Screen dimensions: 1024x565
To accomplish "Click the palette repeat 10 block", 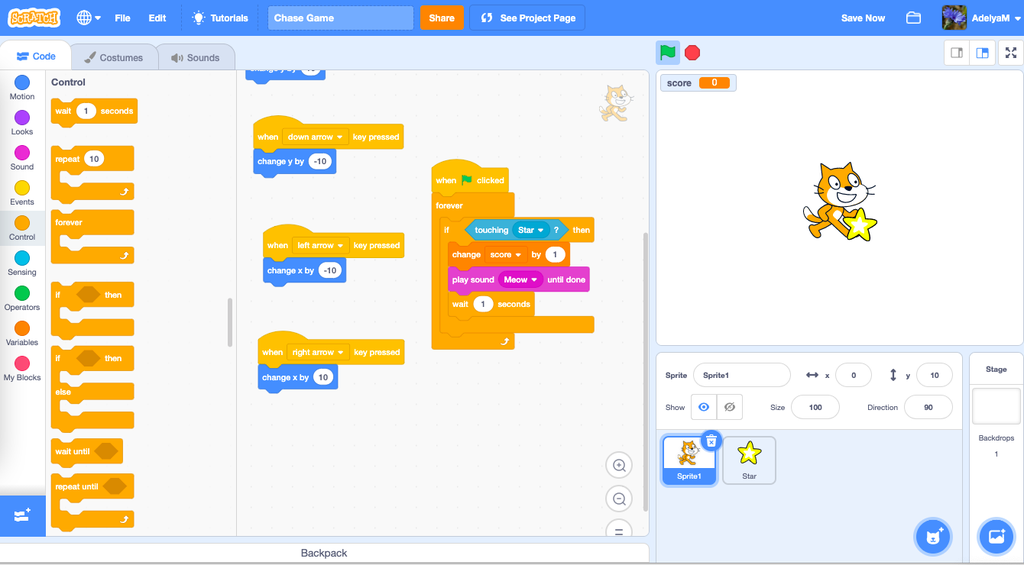I will pos(92,172).
